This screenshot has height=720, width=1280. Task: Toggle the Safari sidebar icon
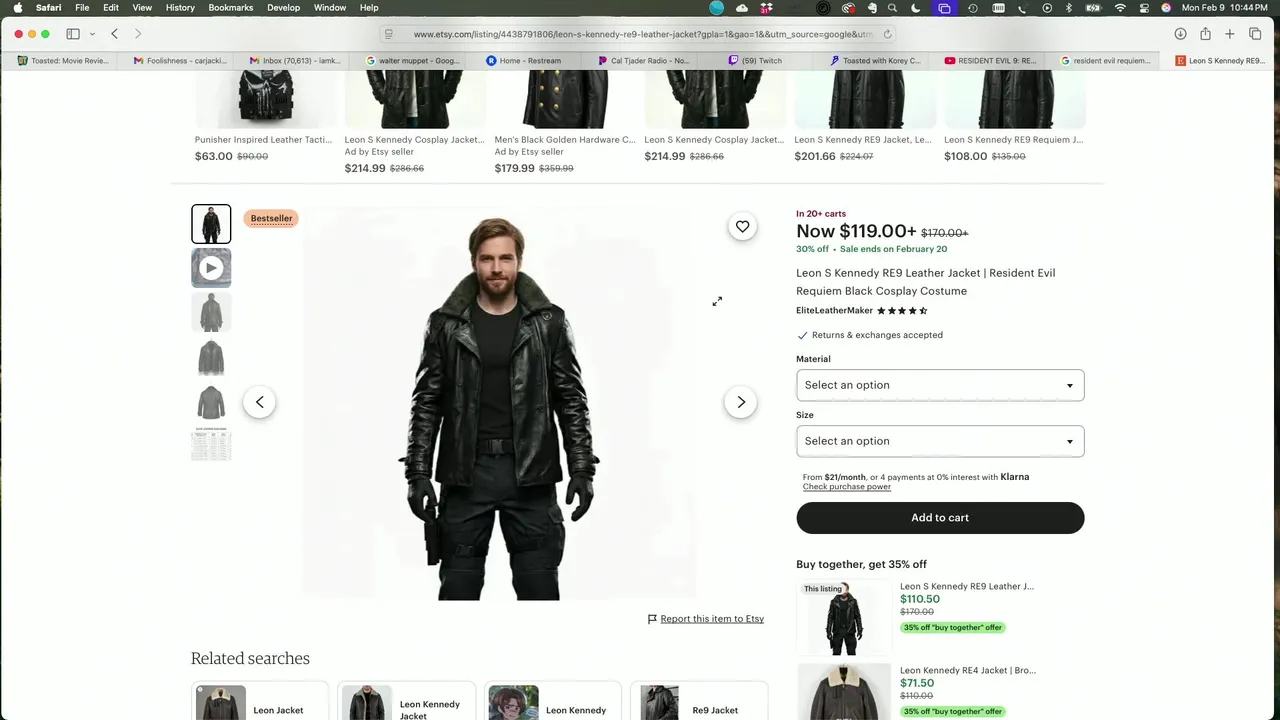tap(73, 34)
